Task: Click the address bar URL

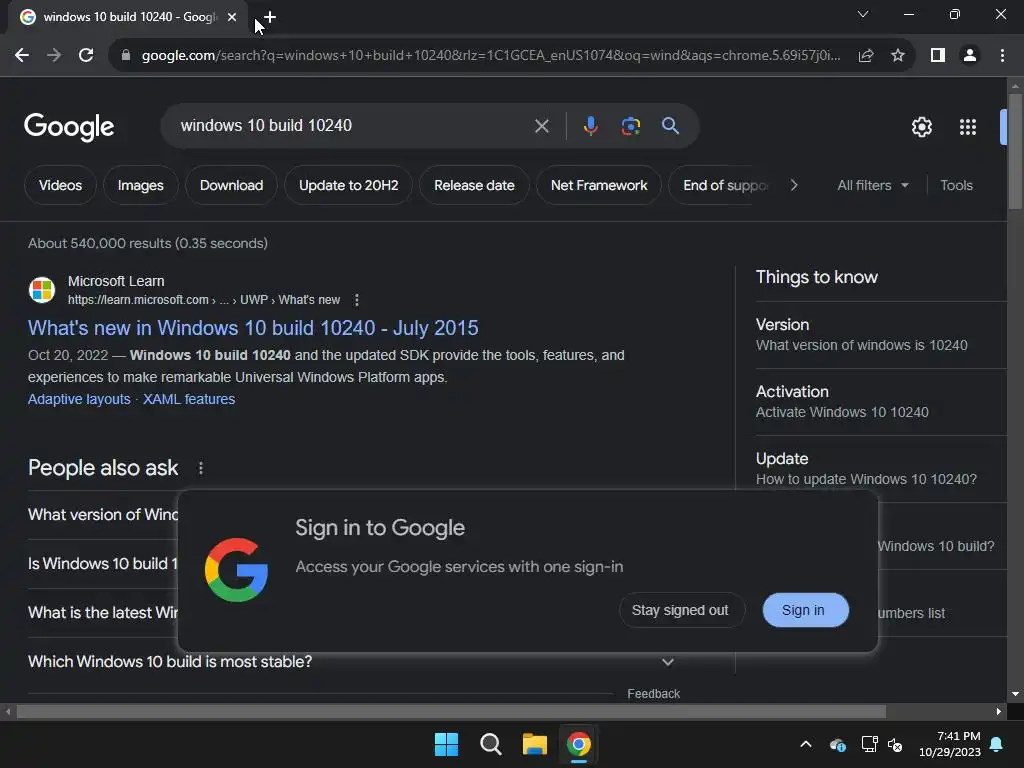Action: click(491, 56)
